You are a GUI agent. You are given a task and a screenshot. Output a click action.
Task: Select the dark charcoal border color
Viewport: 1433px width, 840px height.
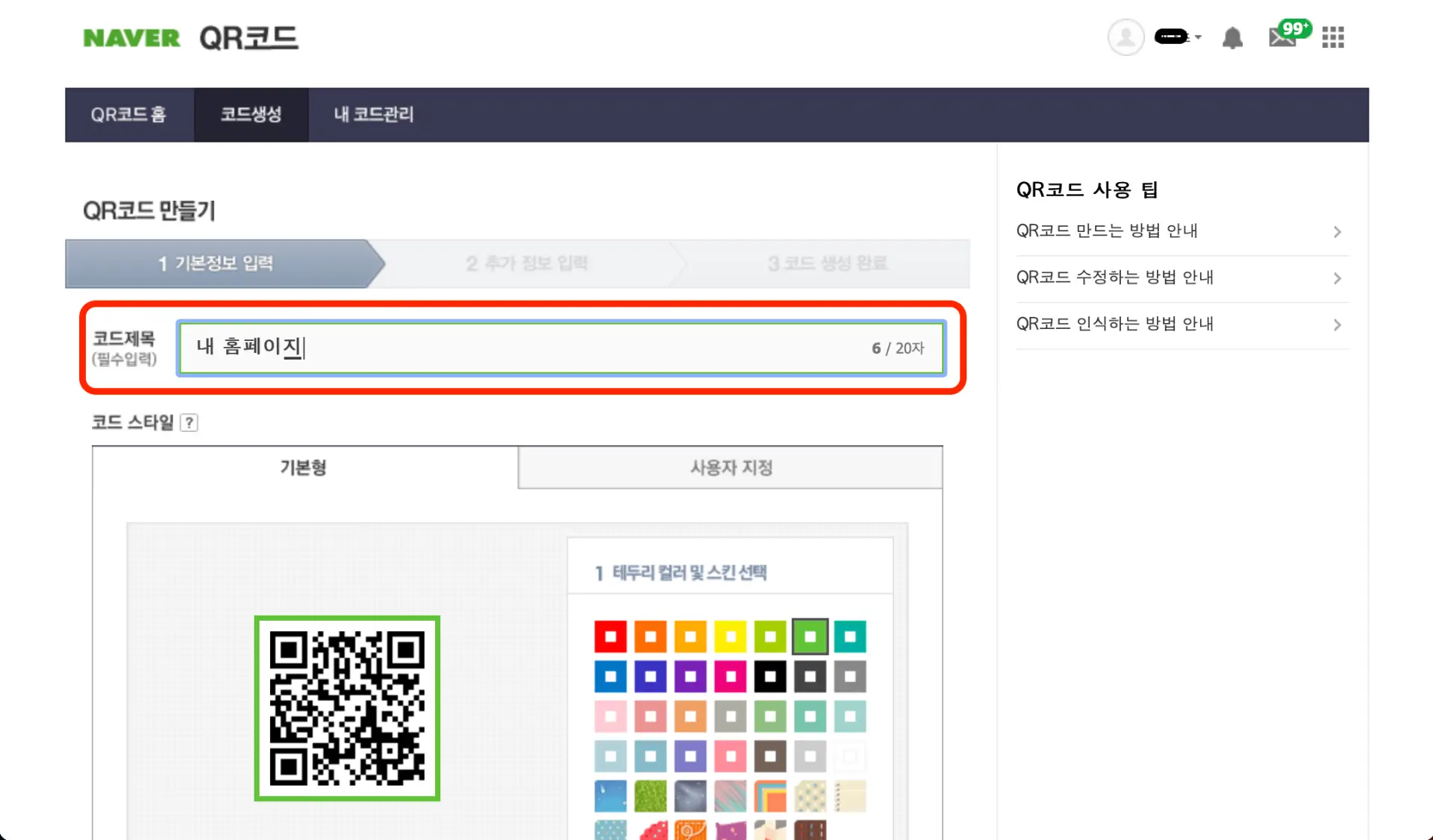(x=811, y=677)
